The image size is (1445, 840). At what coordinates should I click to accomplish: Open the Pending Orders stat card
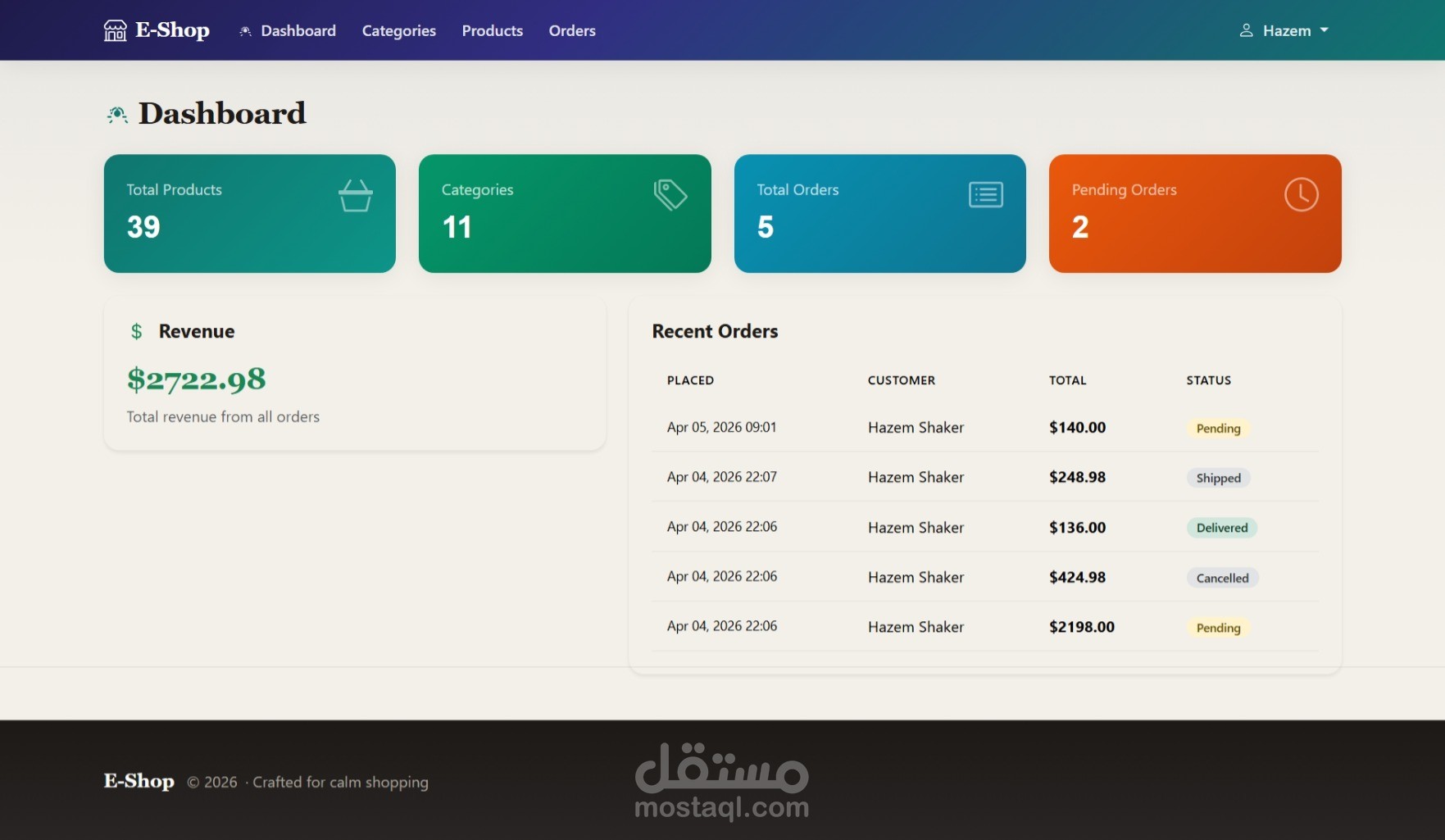1195,213
